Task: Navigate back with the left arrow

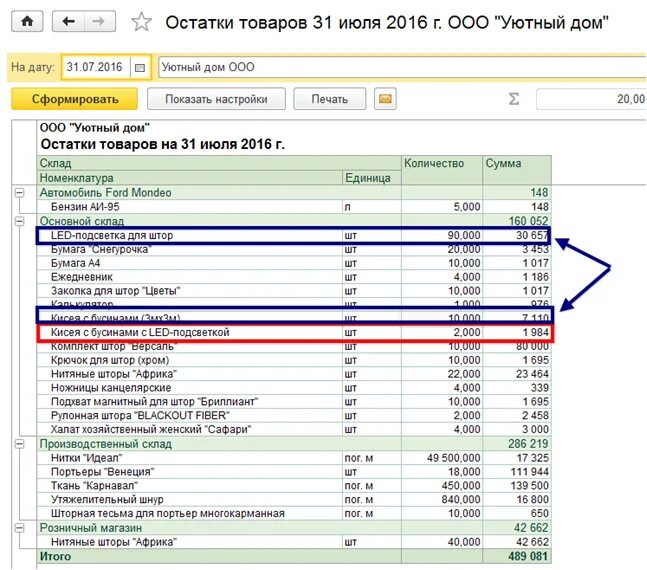Action: click(68, 21)
